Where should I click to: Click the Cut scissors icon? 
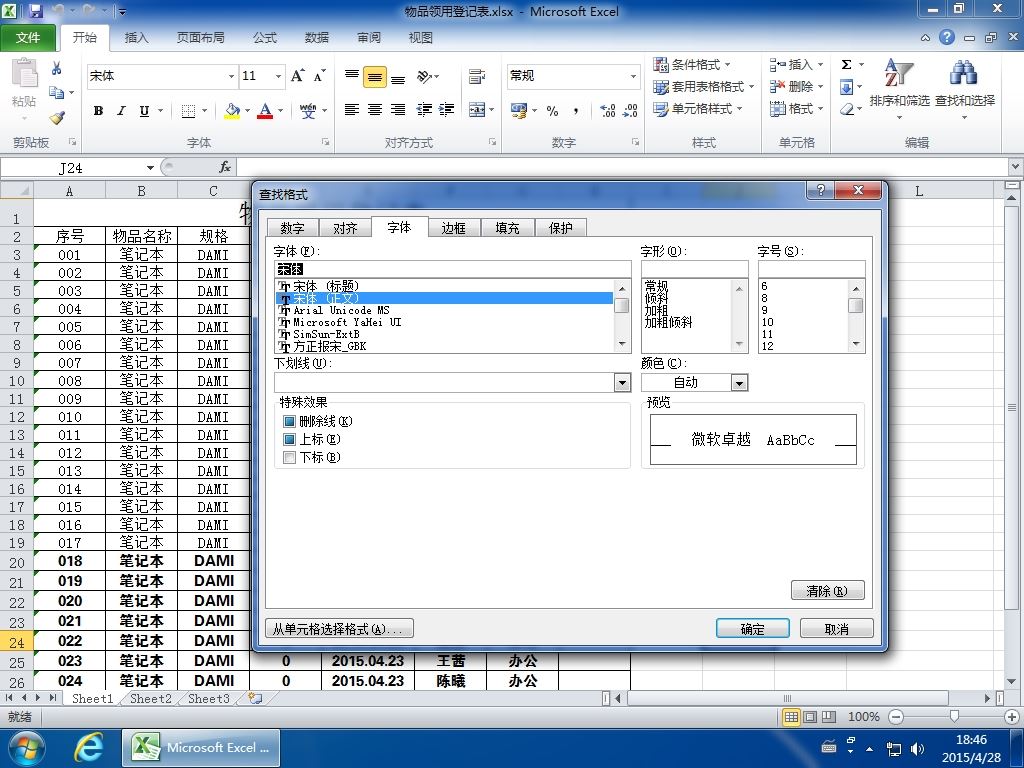point(57,68)
